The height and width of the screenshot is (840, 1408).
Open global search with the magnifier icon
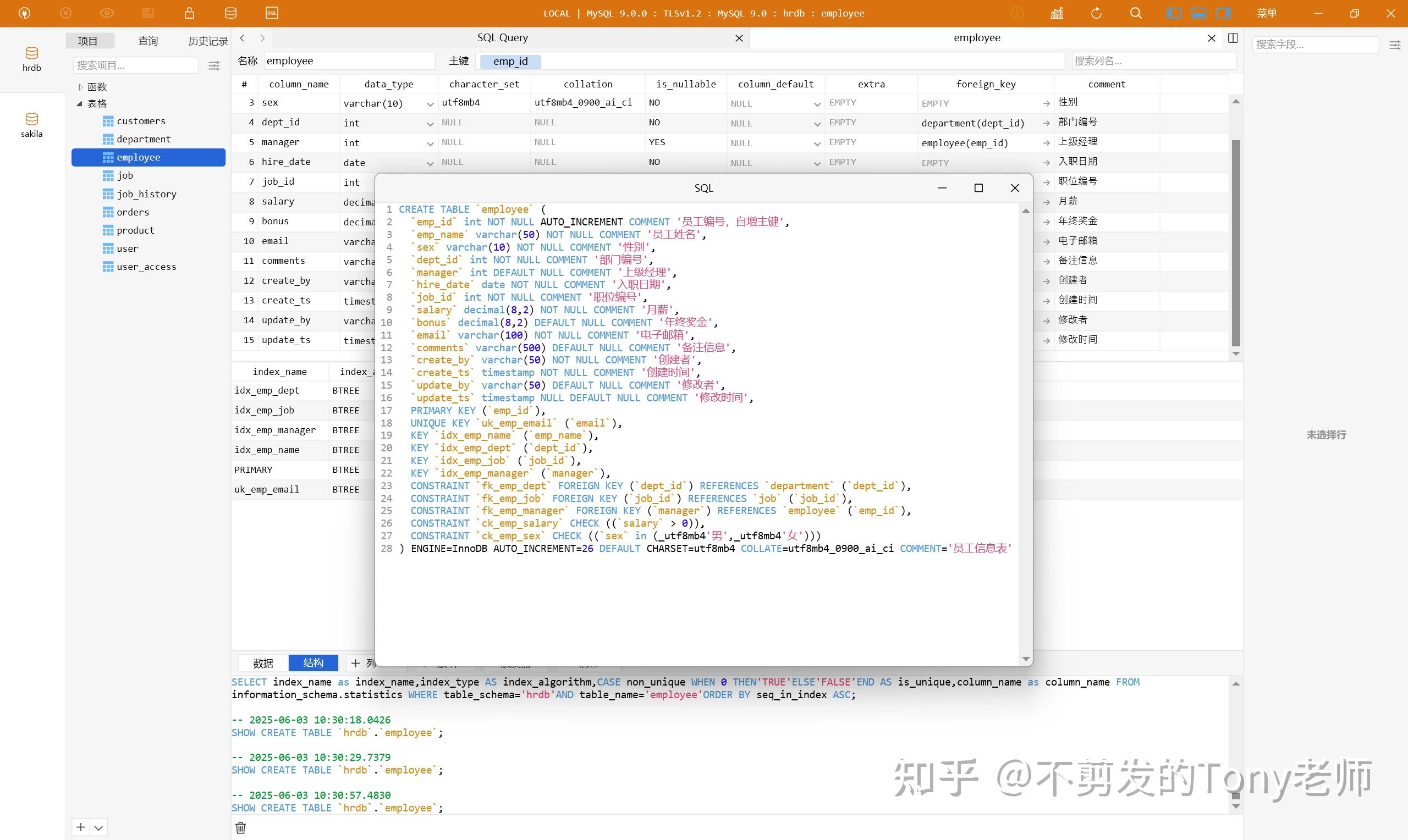click(x=1136, y=13)
